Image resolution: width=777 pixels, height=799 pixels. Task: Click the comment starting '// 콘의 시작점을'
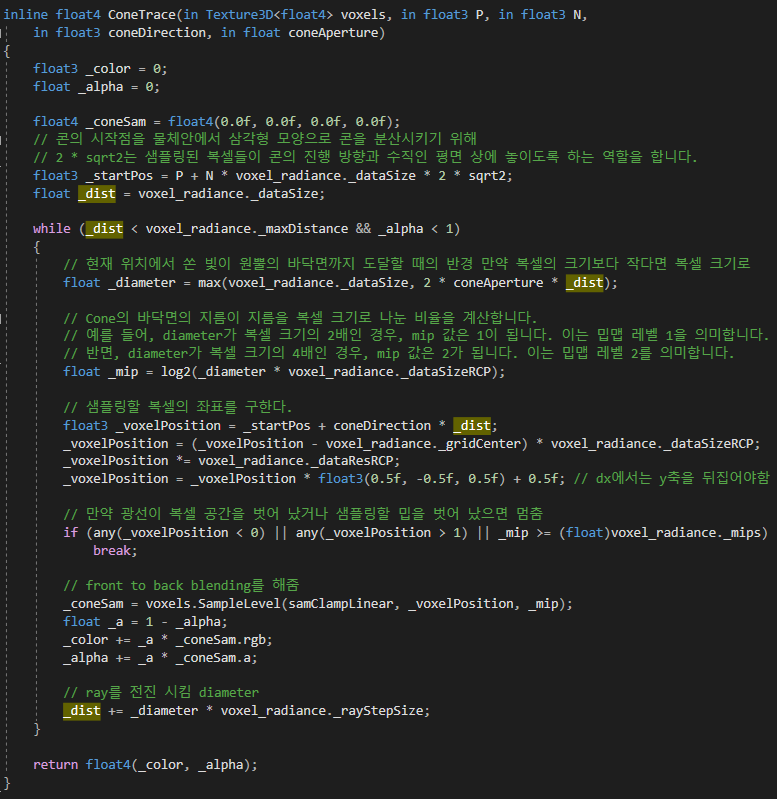tap(255, 139)
